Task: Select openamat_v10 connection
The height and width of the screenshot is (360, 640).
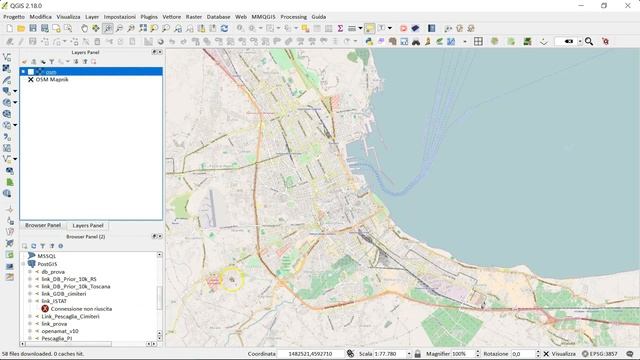Action: click(60, 331)
